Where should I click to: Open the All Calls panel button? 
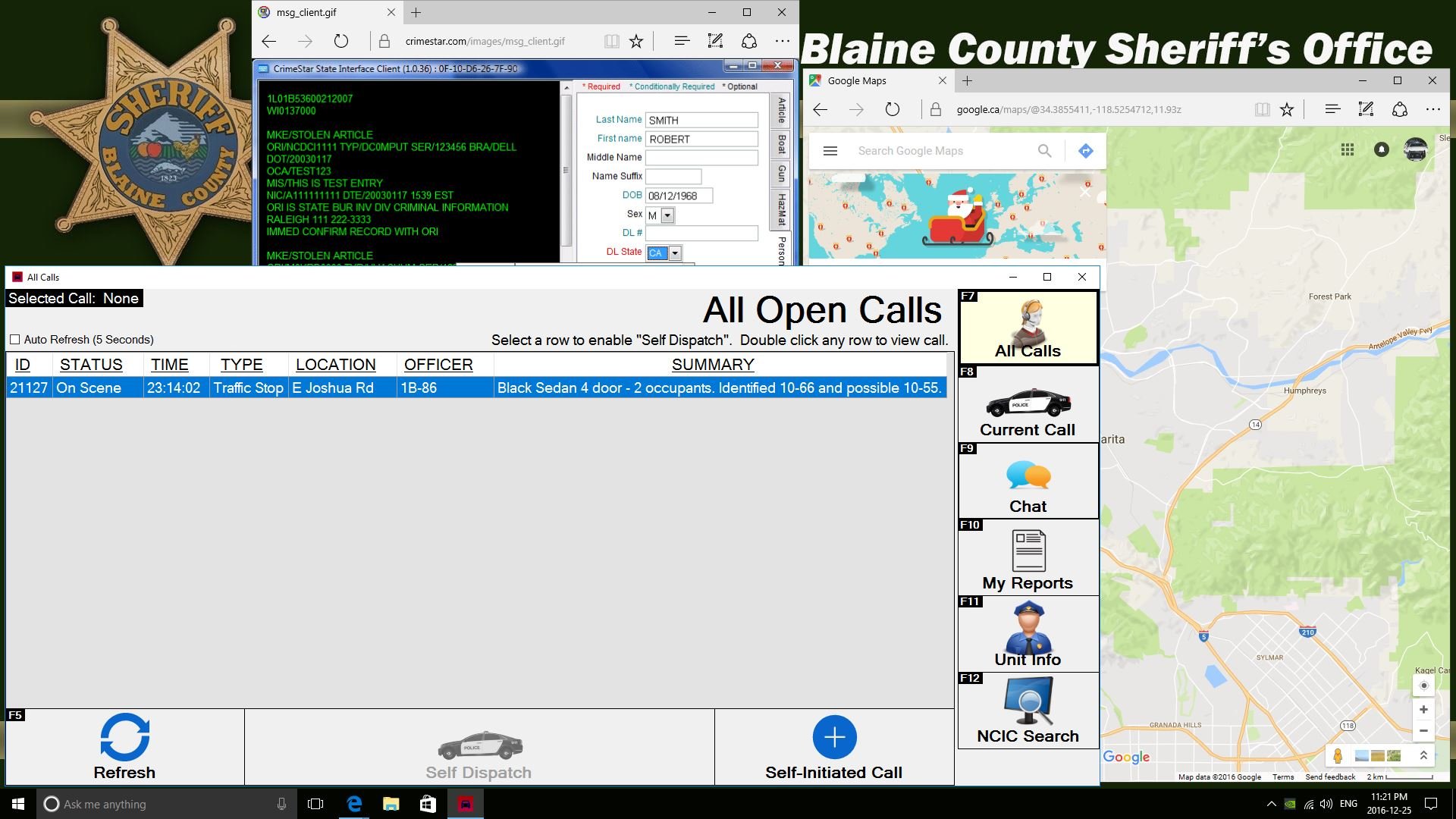[1028, 328]
